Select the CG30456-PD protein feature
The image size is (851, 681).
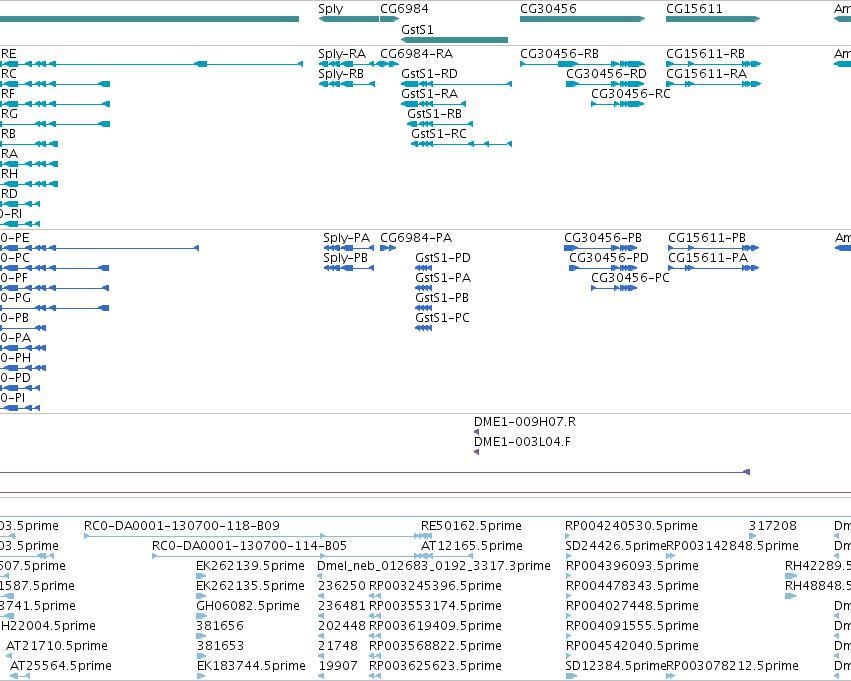603,268
